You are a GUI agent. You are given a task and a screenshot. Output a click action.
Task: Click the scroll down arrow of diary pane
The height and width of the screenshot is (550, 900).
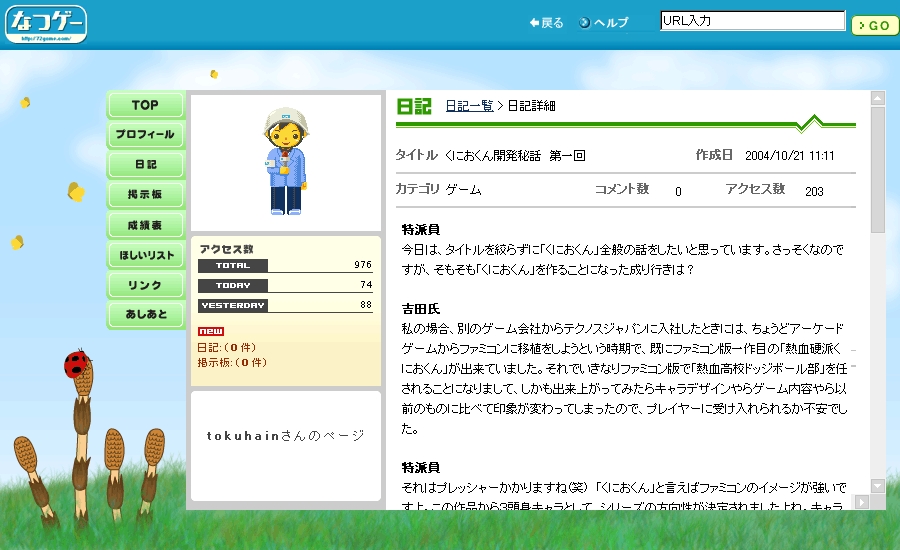pyautogui.click(x=878, y=486)
